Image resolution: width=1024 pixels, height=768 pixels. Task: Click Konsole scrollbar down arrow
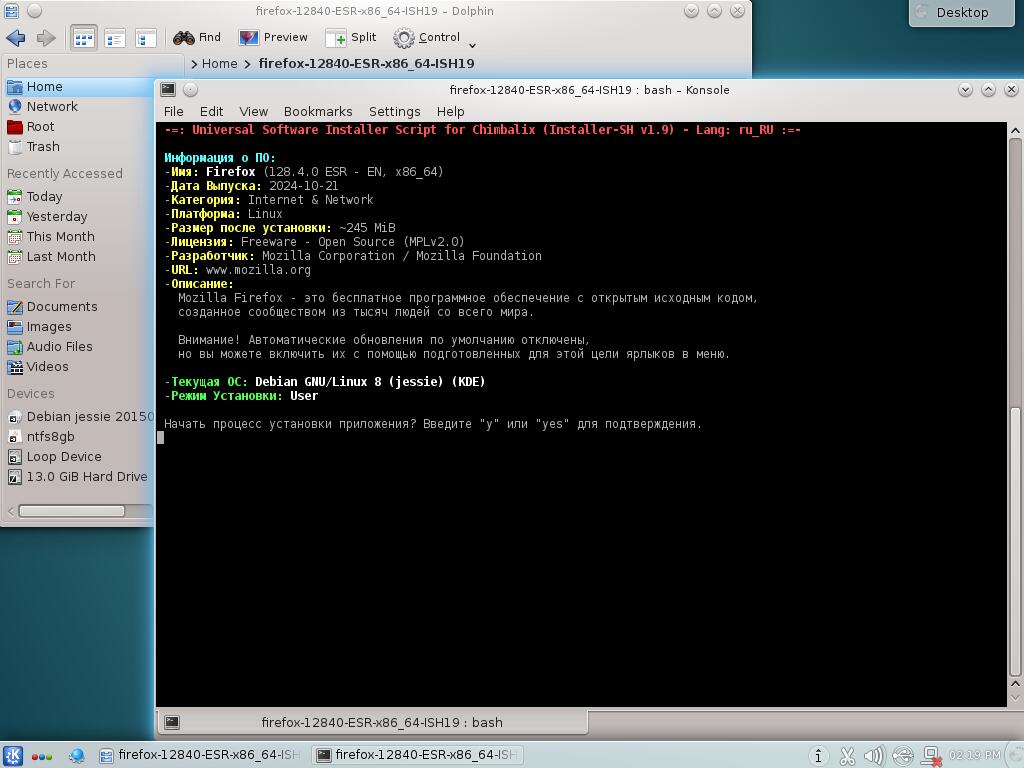tap(1015, 698)
